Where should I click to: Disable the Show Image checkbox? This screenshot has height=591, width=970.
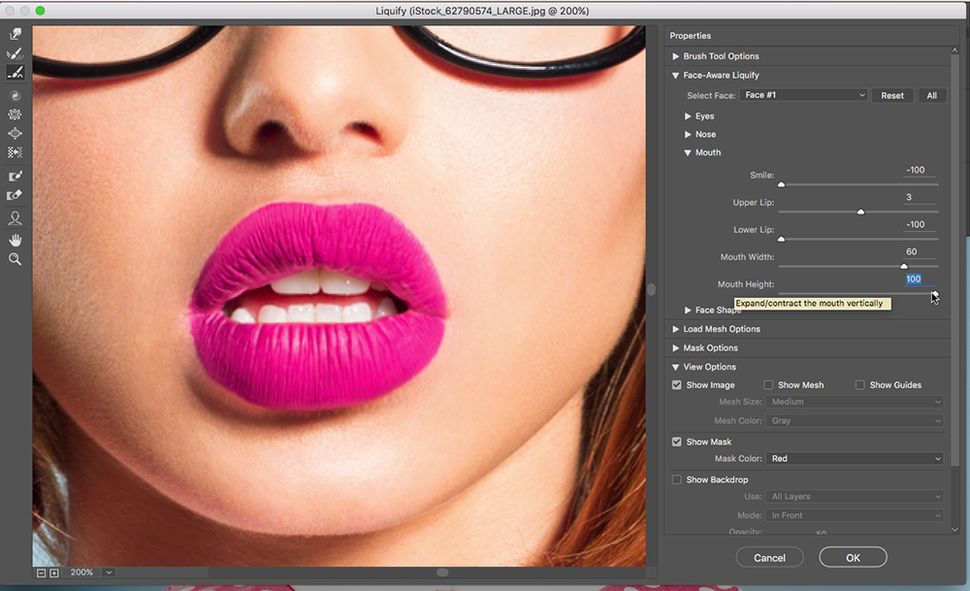677,384
